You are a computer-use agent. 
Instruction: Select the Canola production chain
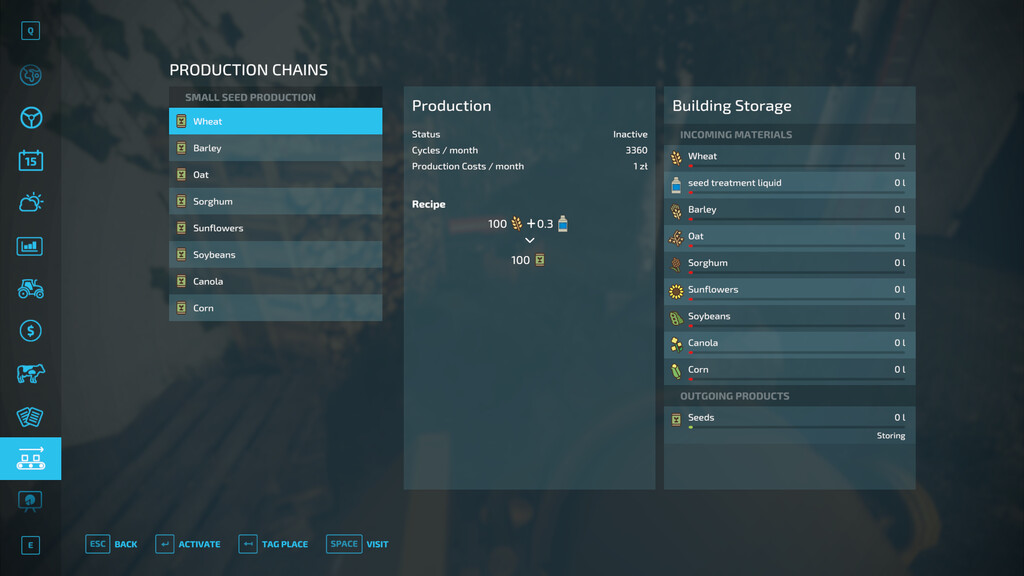click(x=275, y=282)
